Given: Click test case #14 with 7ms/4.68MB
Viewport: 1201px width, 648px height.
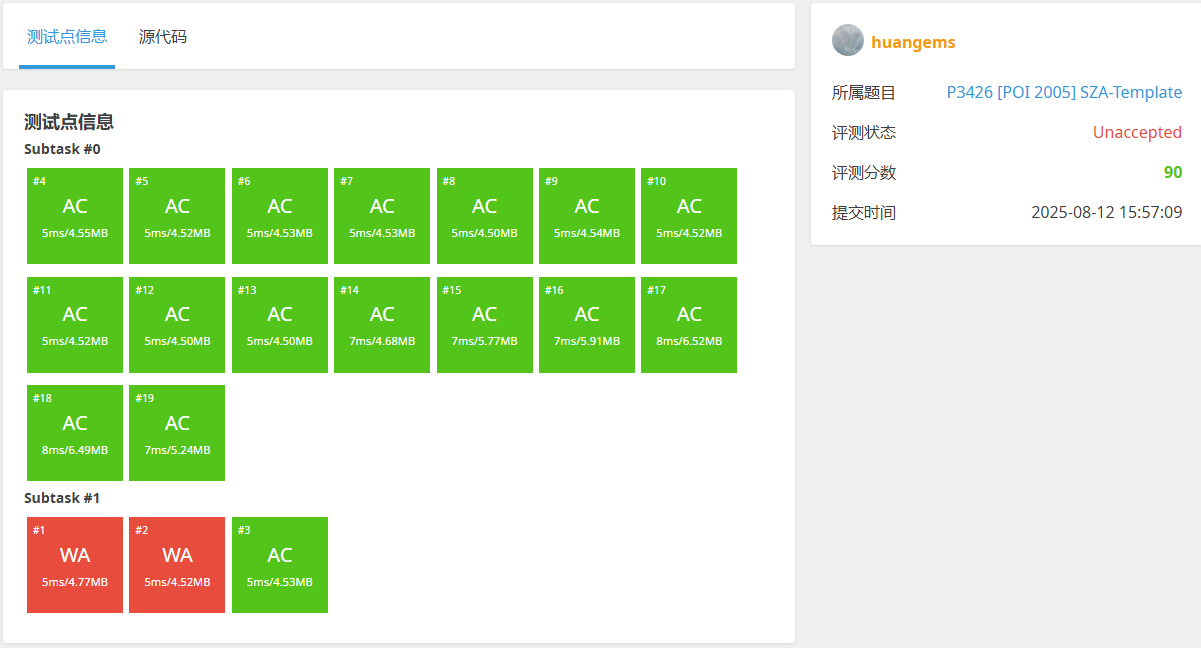Looking at the screenshot, I should click(382, 324).
